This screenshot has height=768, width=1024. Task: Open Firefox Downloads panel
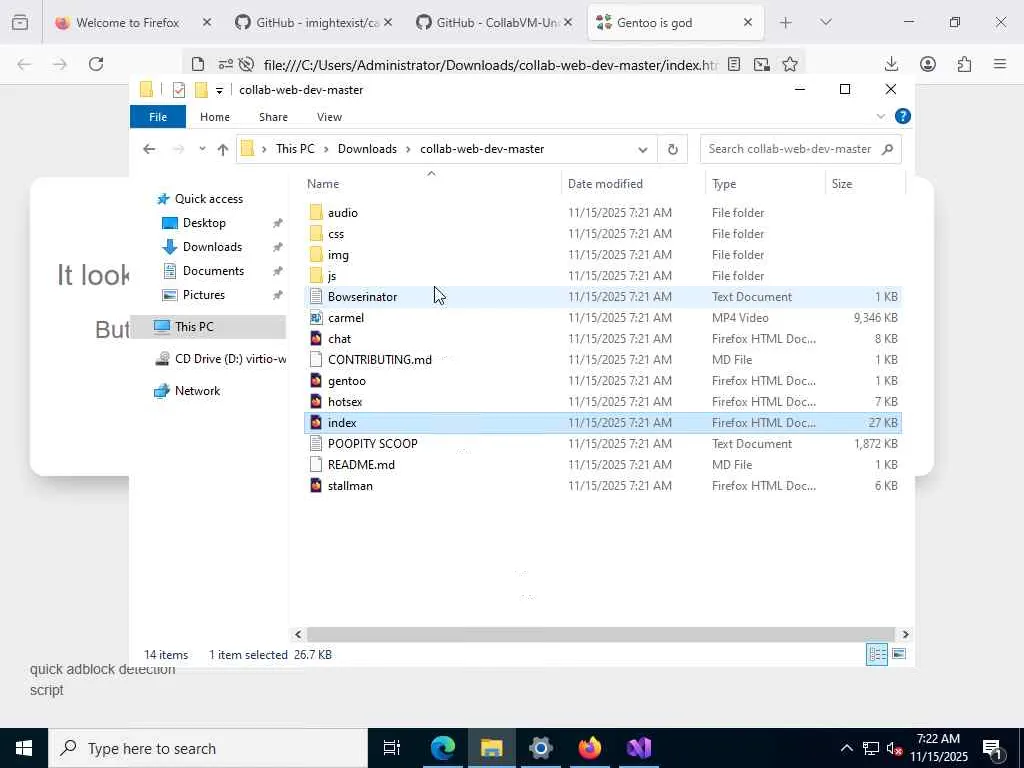pos(891,64)
